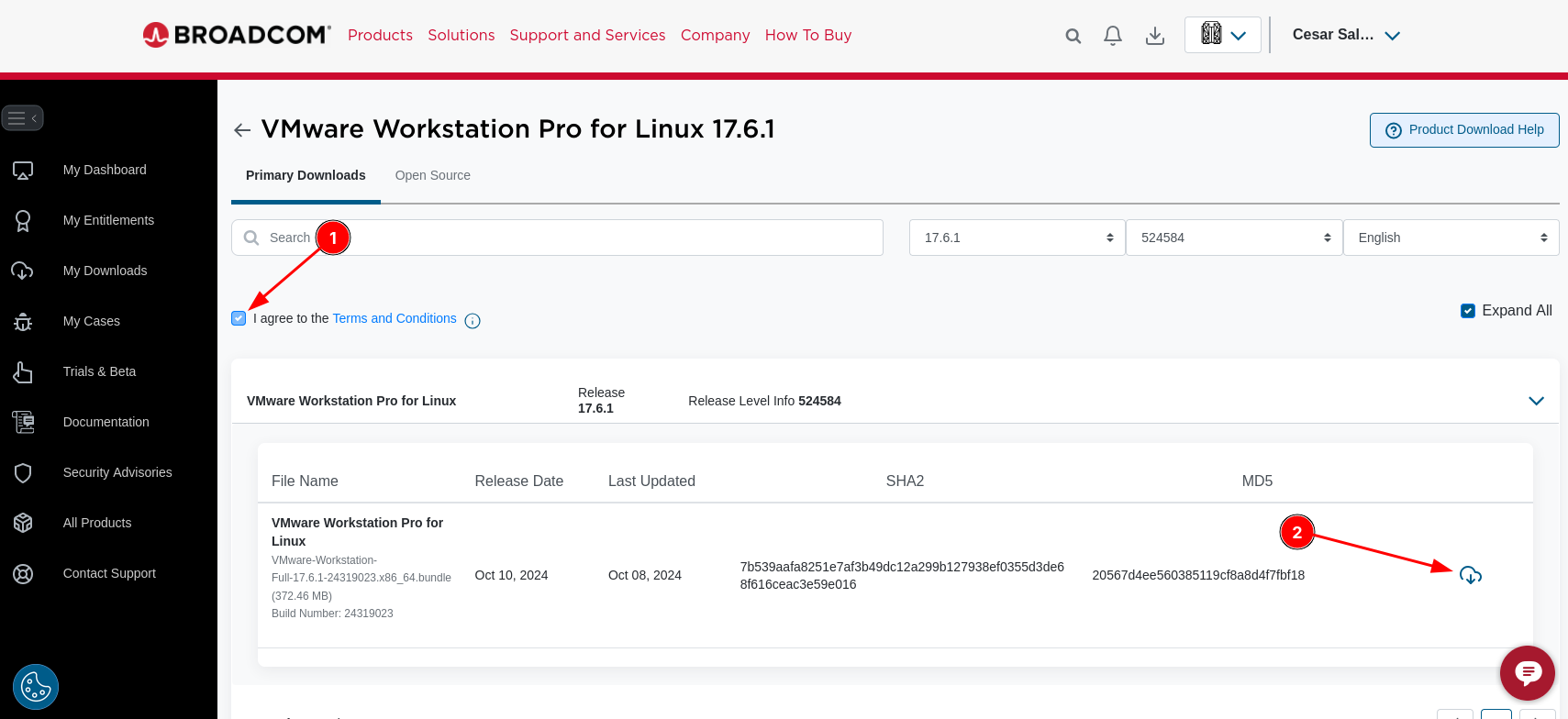Click the Contact Support lifebuoy icon
The image size is (1568, 719).
pos(23,573)
